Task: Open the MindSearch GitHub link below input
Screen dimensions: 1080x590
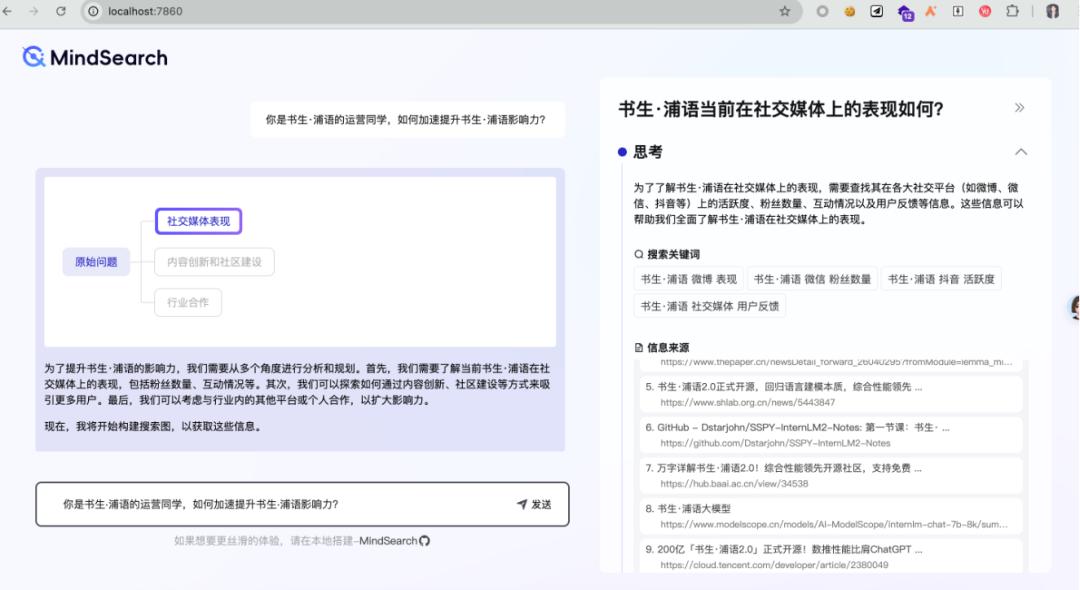Action: (x=395, y=540)
